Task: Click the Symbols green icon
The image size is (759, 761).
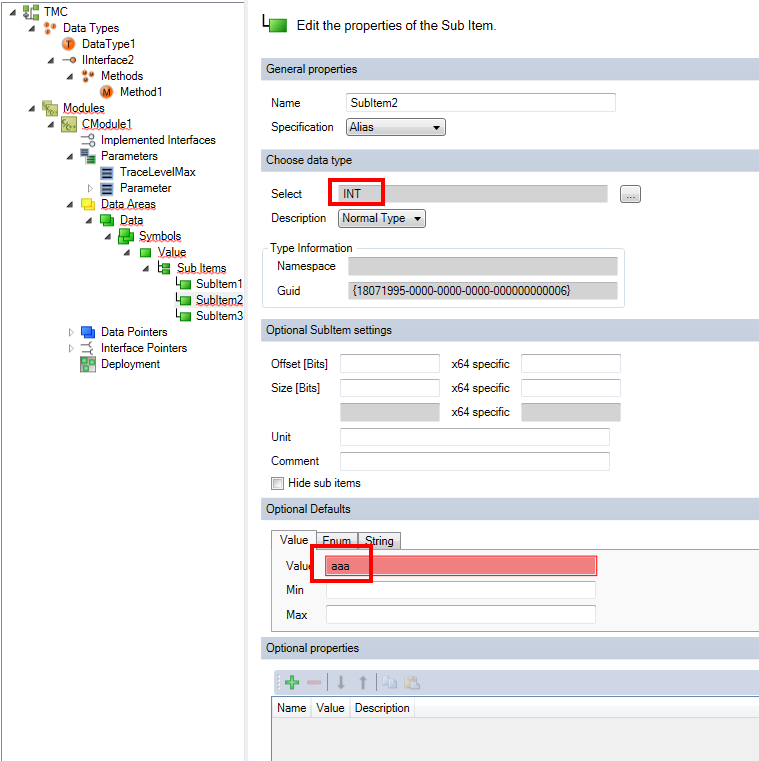Action: 126,236
